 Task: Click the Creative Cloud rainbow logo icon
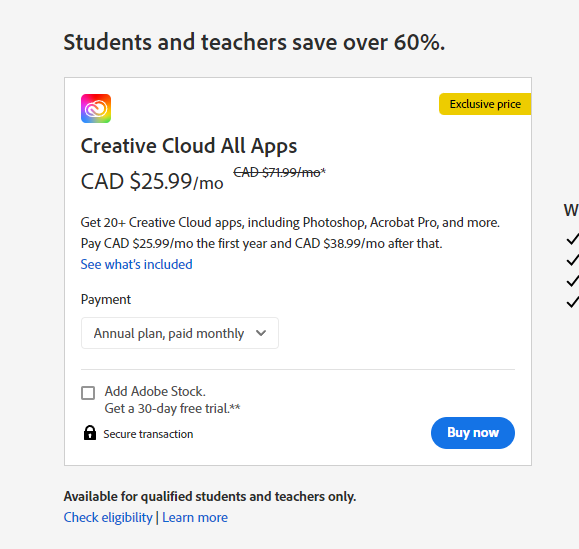pyautogui.click(x=96, y=109)
